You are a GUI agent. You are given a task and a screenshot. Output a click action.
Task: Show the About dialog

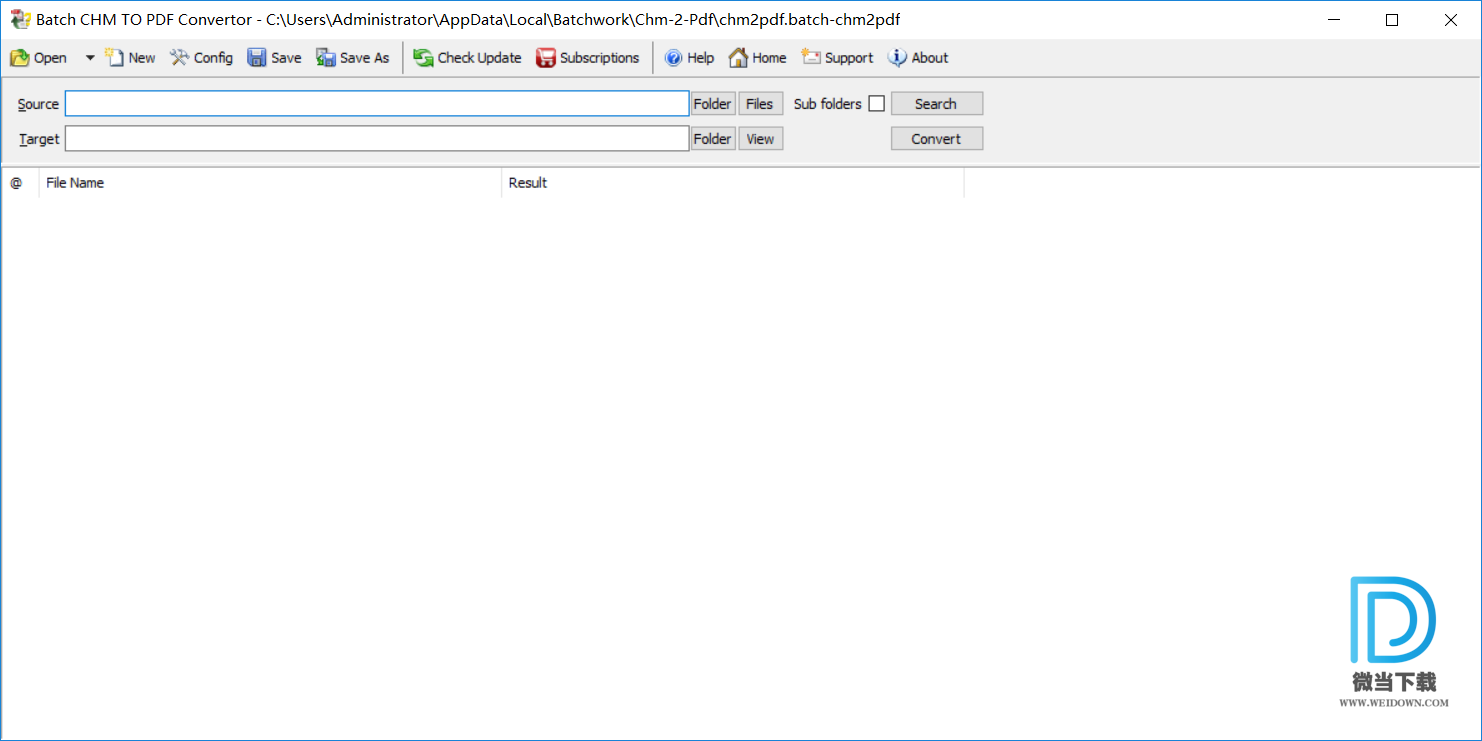[x=918, y=58]
